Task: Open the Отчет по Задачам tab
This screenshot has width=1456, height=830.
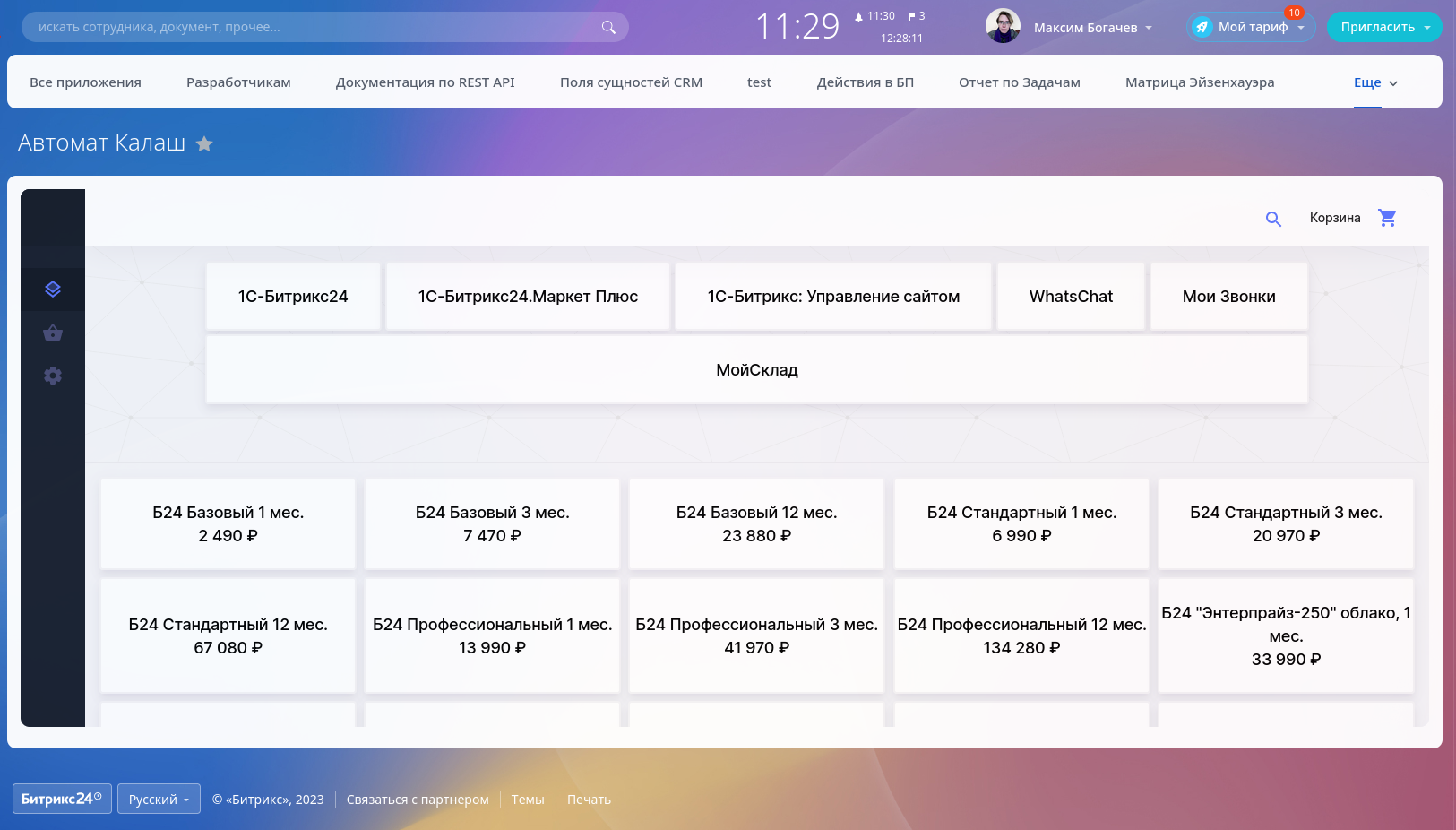Action: click(1019, 82)
